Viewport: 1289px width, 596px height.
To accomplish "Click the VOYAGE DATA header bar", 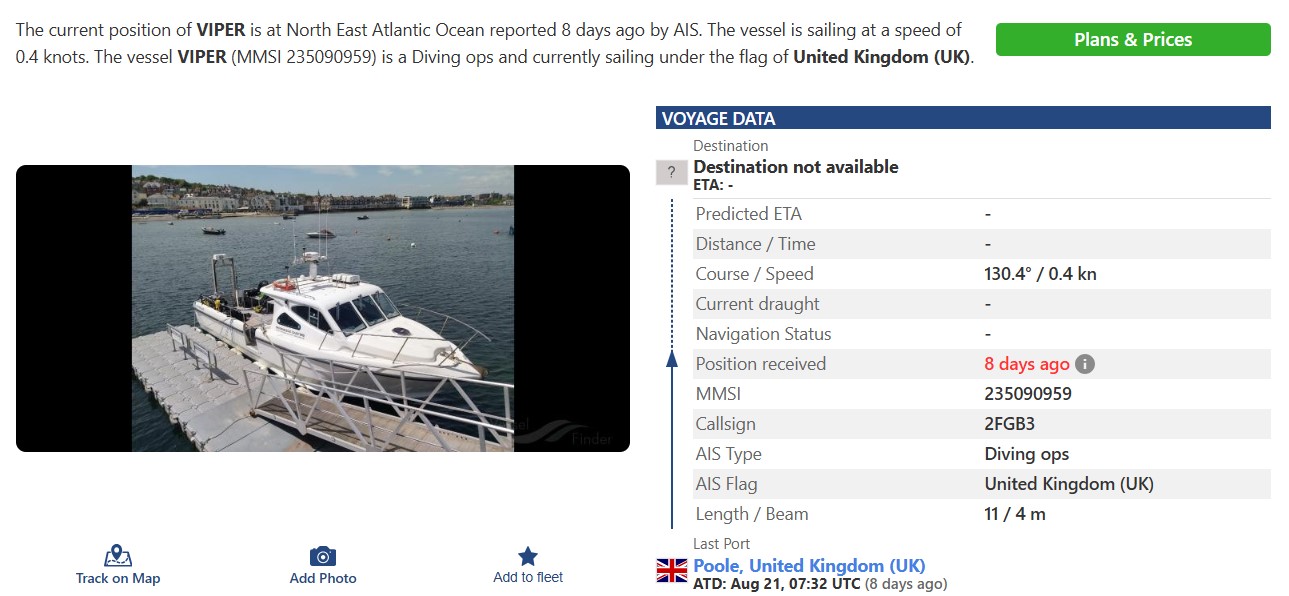I will (x=963, y=118).
